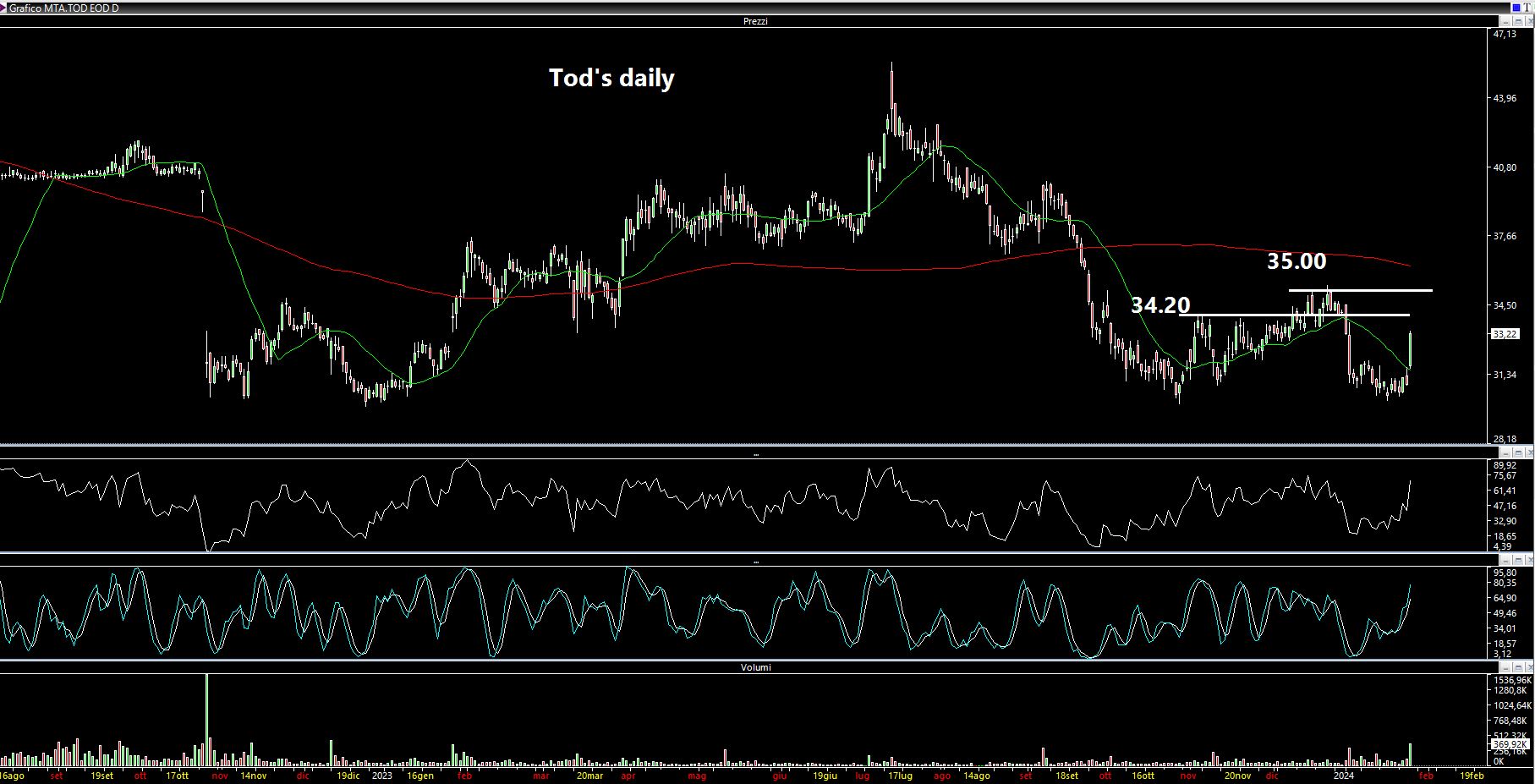Click the 95,80 stochastic axis value
The image size is (1535, 784).
pyautogui.click(x=1505, y=573)
